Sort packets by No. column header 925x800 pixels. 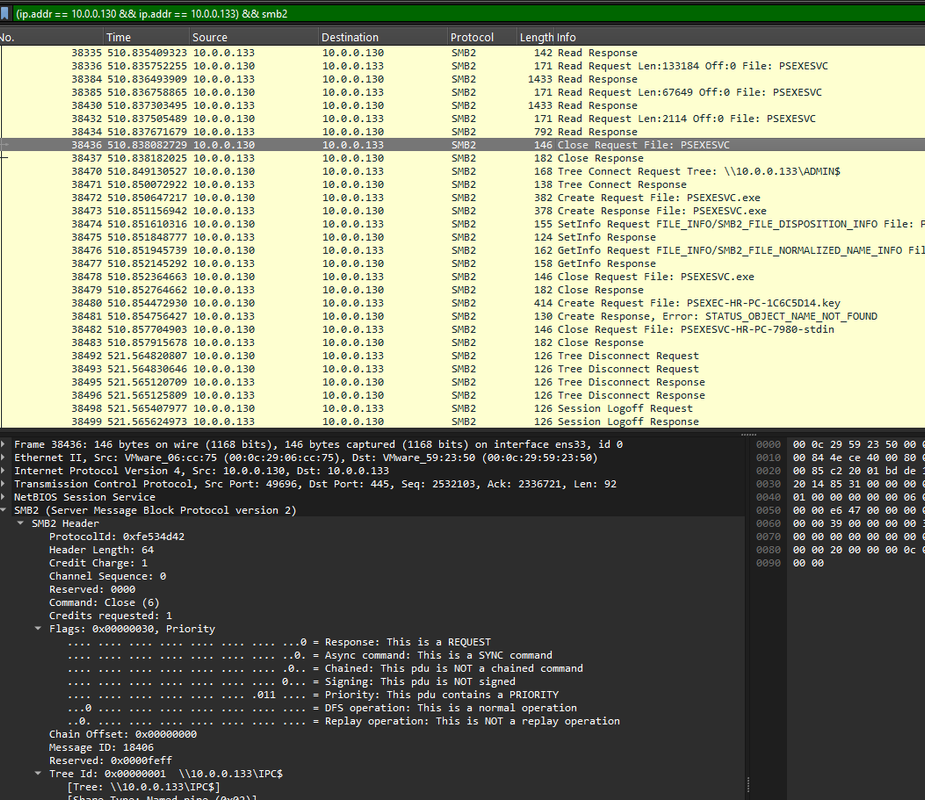51,37
